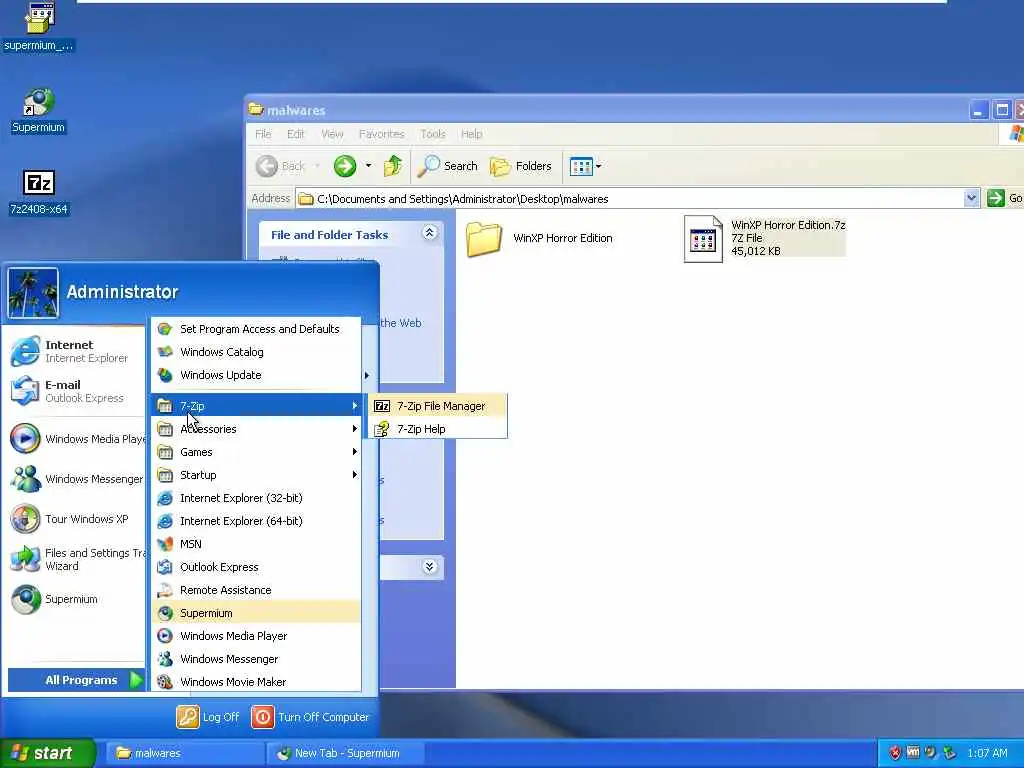Open View menu in malwares window
The height and width of the screenshot is (768, 1024).
click(x=332, y=134)
